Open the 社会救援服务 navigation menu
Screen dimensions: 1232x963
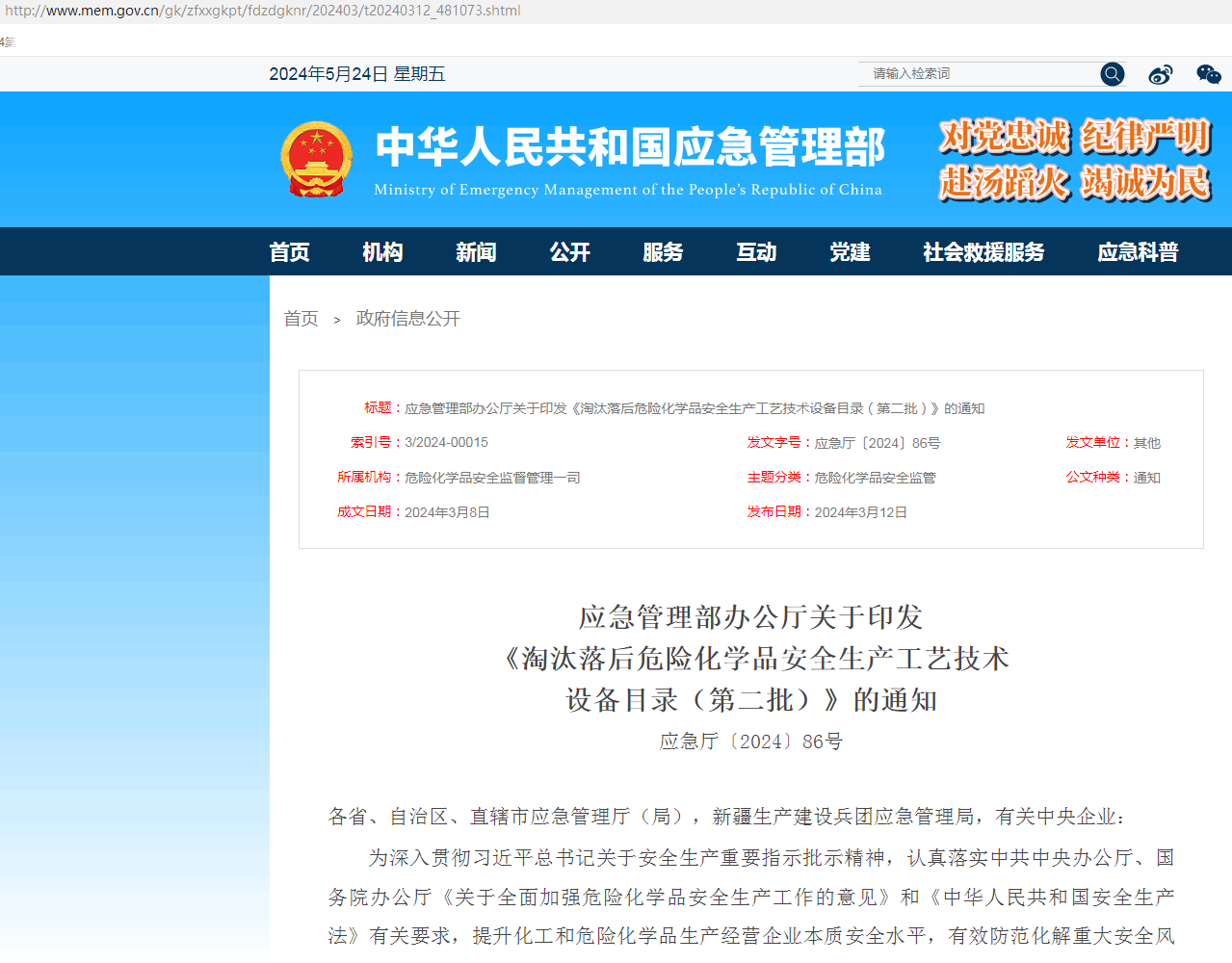tap(983, 251)
